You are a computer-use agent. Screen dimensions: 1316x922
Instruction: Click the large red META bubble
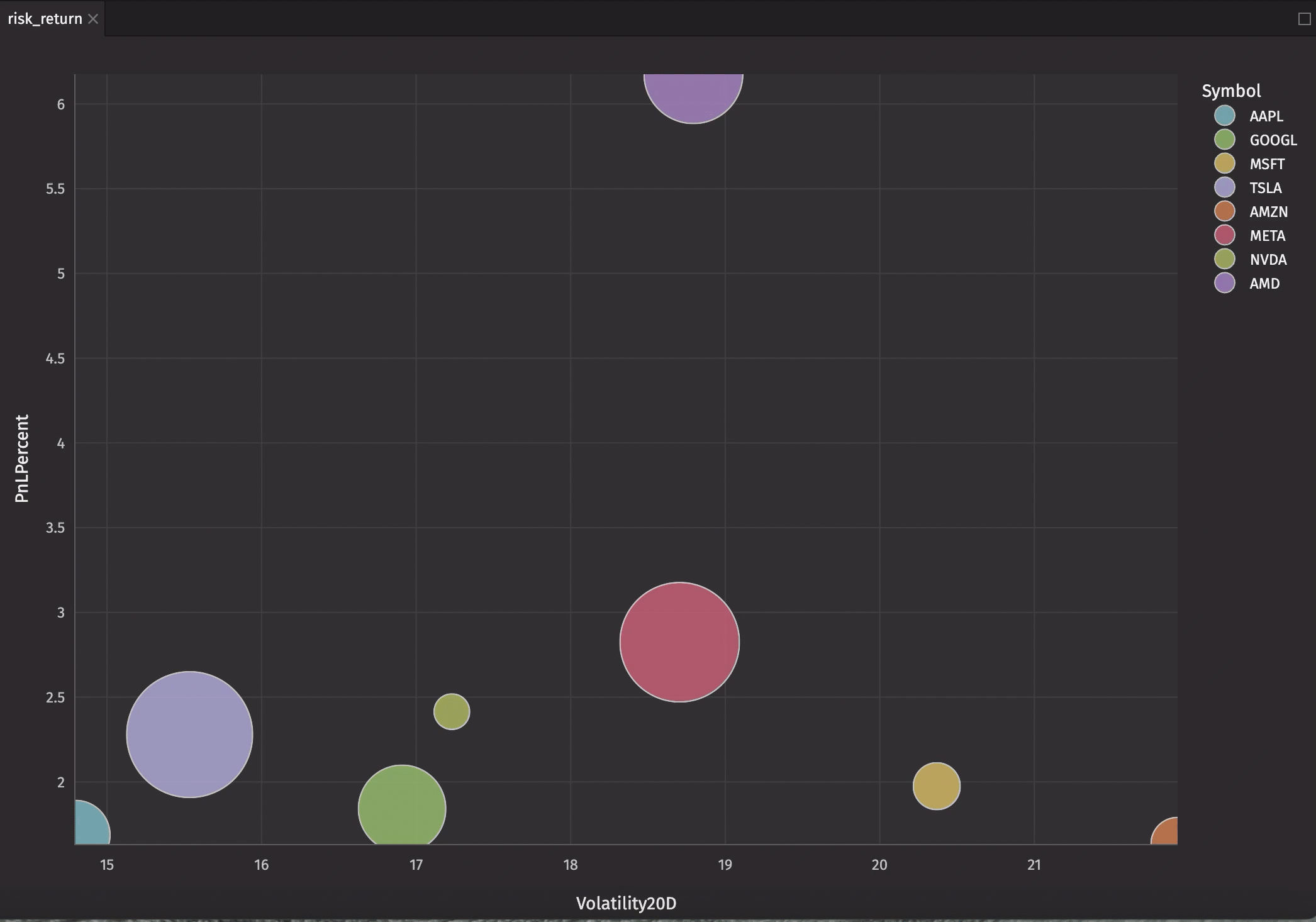(679, 642)
